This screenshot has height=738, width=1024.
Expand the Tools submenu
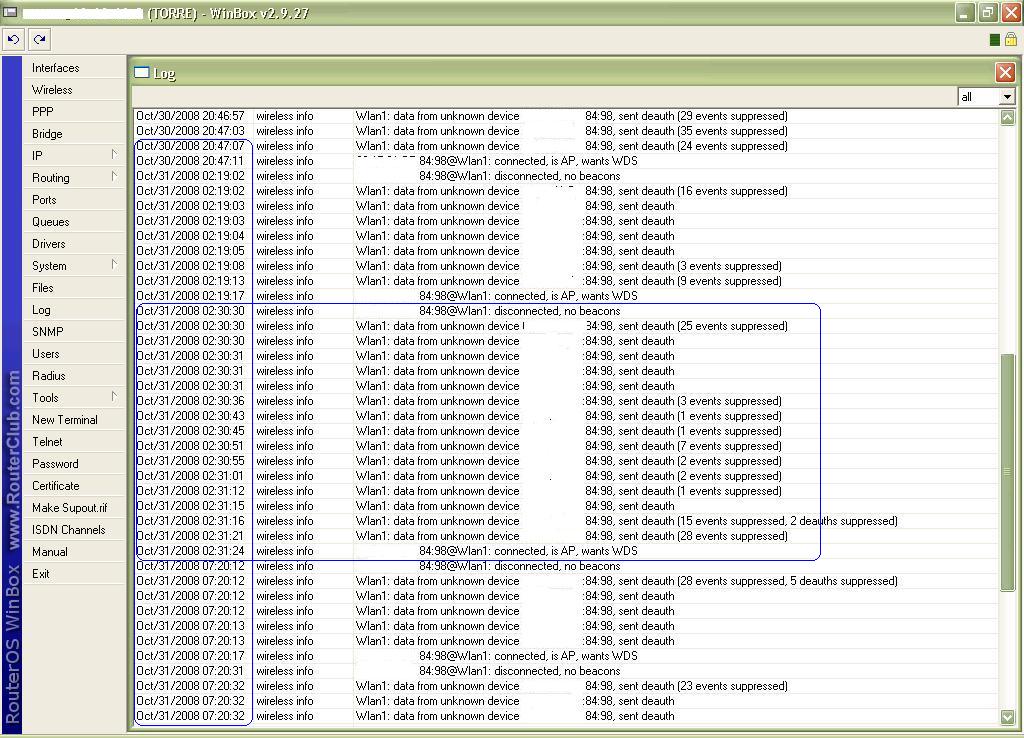pyautogui.click(x=74, y=398)
